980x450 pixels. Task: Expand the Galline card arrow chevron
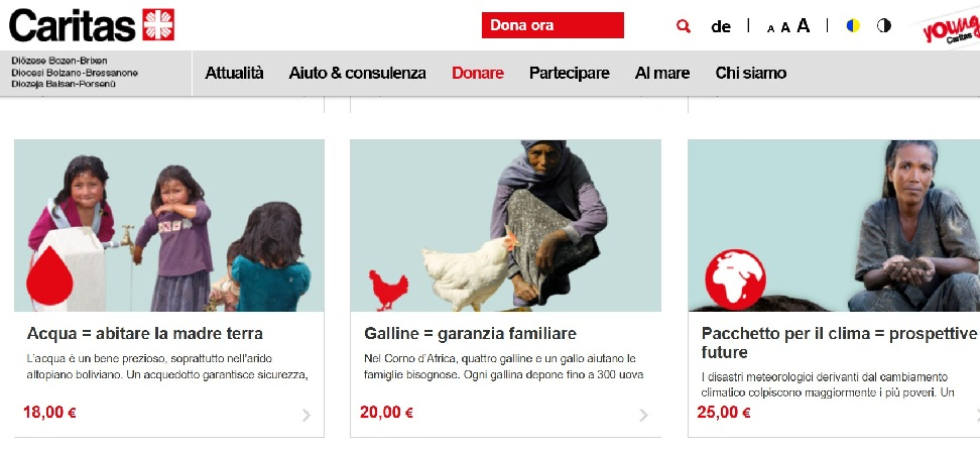[x=643, y=415]
